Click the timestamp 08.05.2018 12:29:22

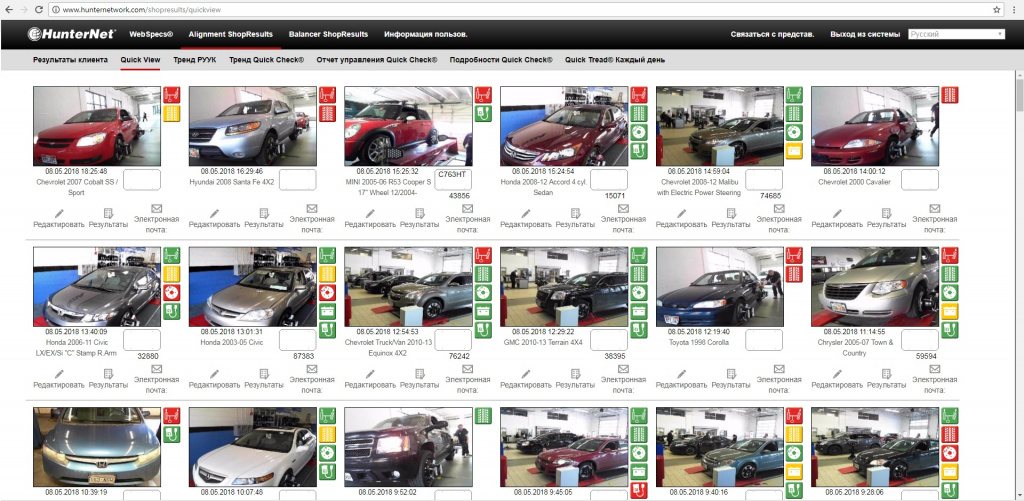(544, 331)
